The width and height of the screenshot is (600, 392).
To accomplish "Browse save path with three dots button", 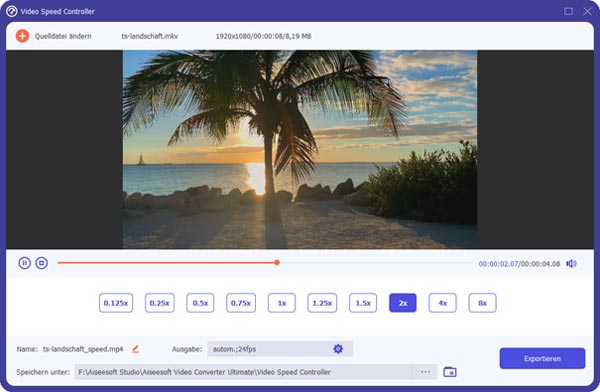I will click(425, 372).
